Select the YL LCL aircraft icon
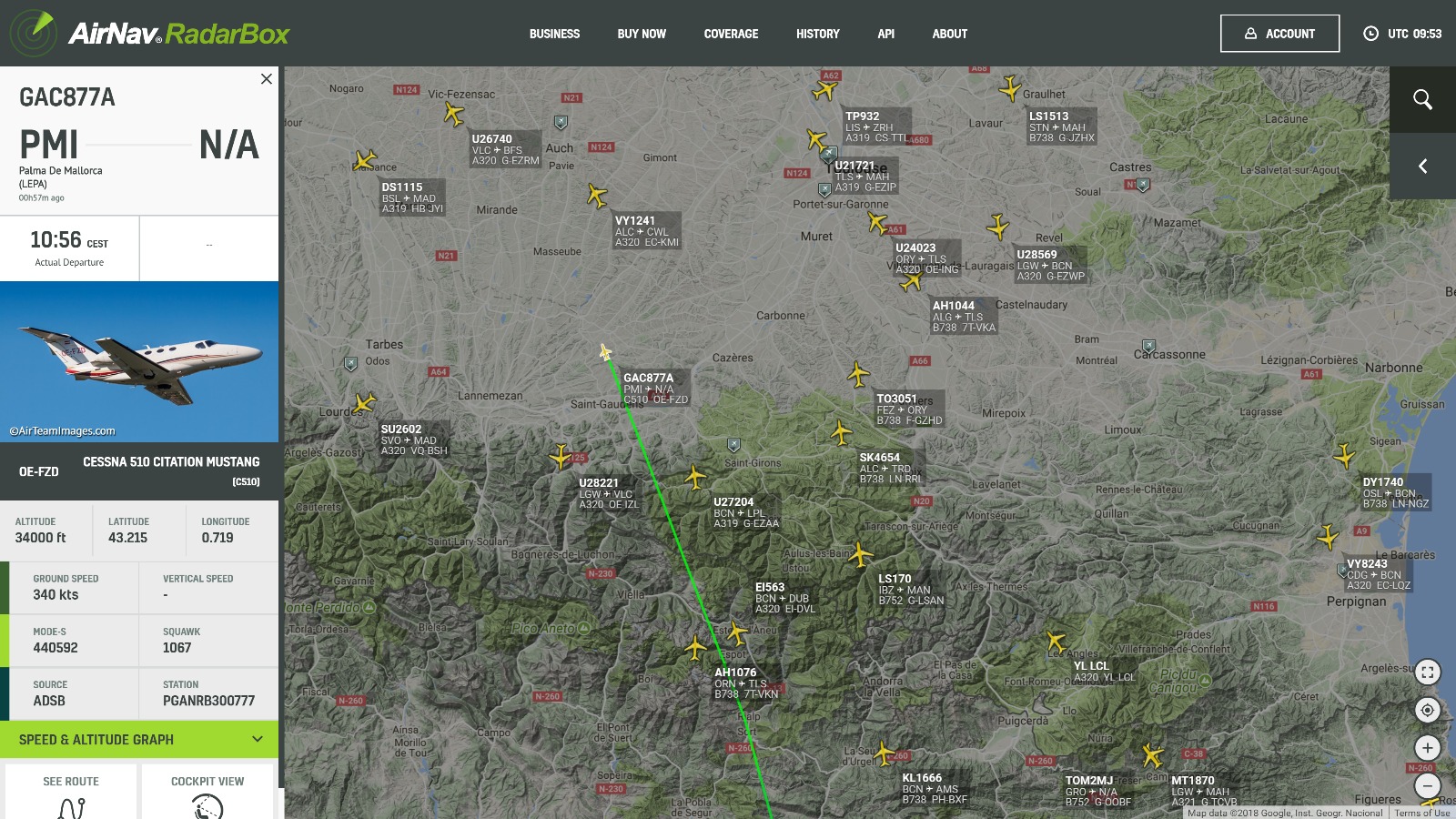The width and height of the screenshot is (1456, 819). tap(1056, 642)
